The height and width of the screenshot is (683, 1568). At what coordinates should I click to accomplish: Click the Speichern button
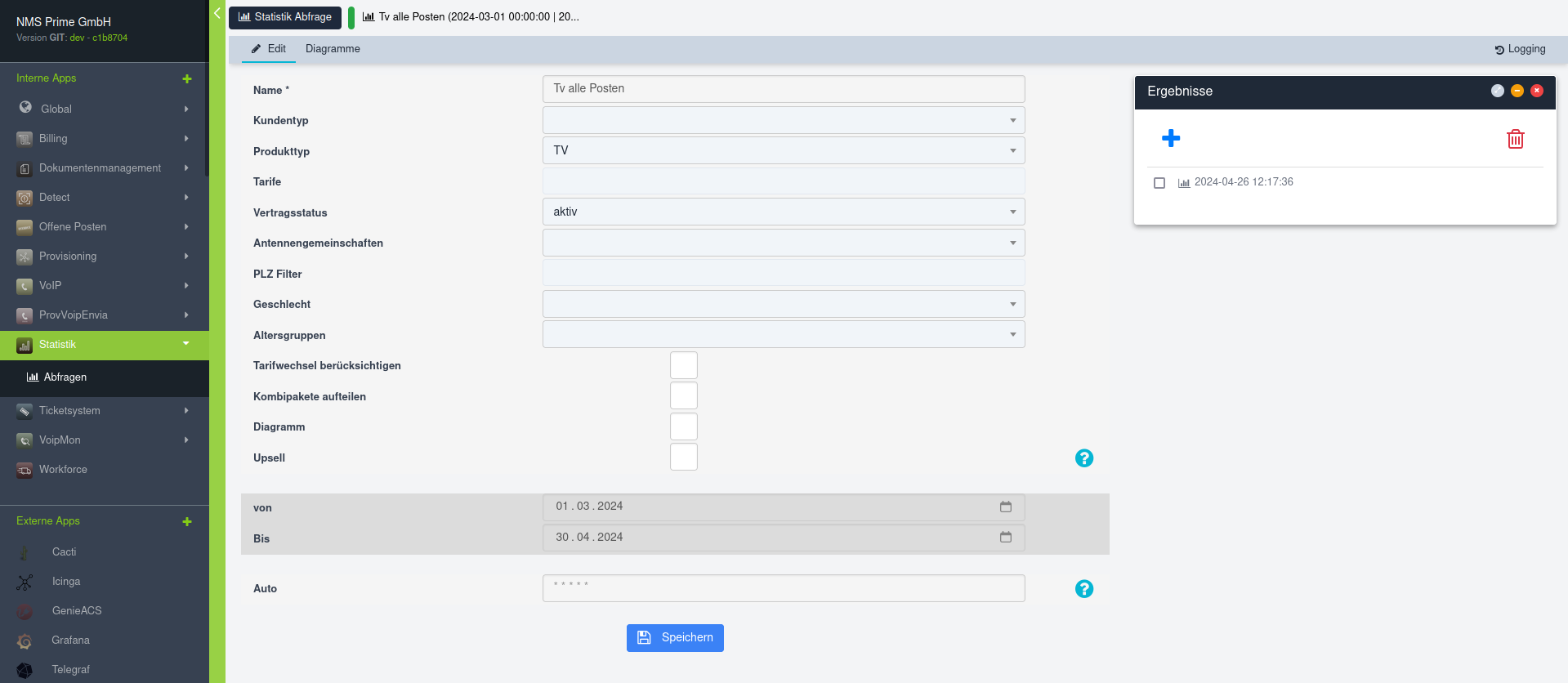pos(675,638)
